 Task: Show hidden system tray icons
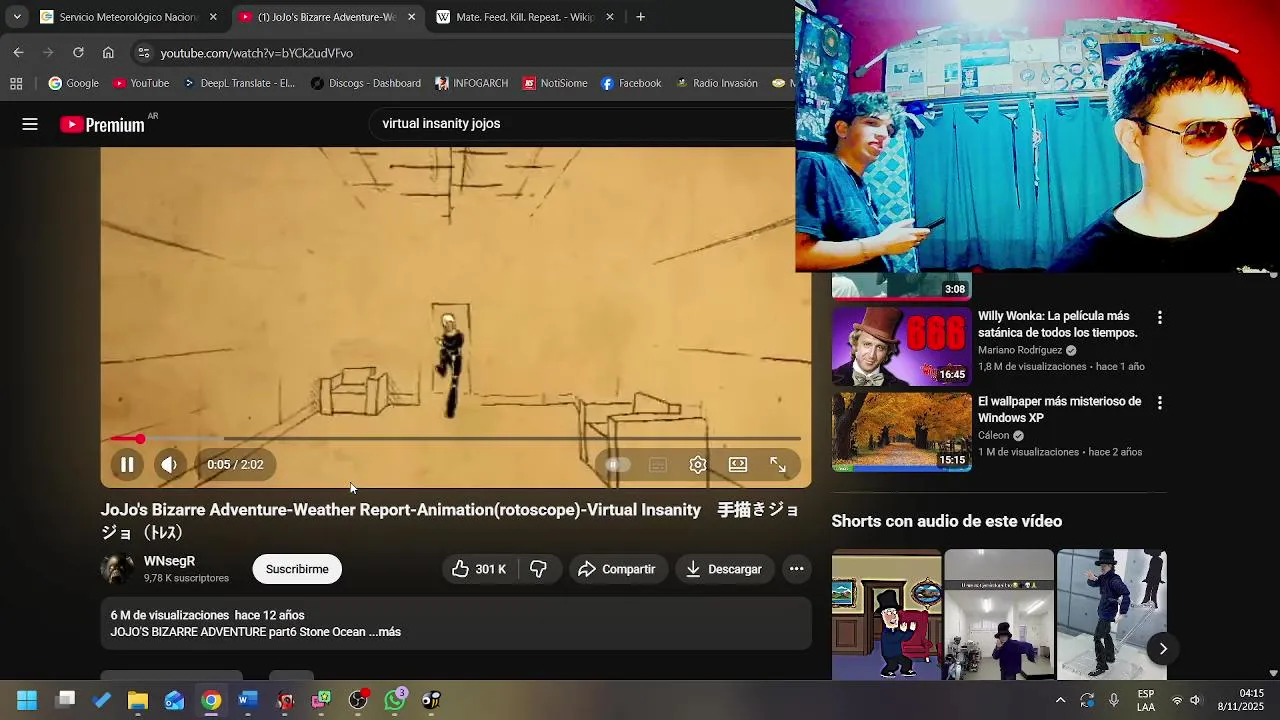1060,700
